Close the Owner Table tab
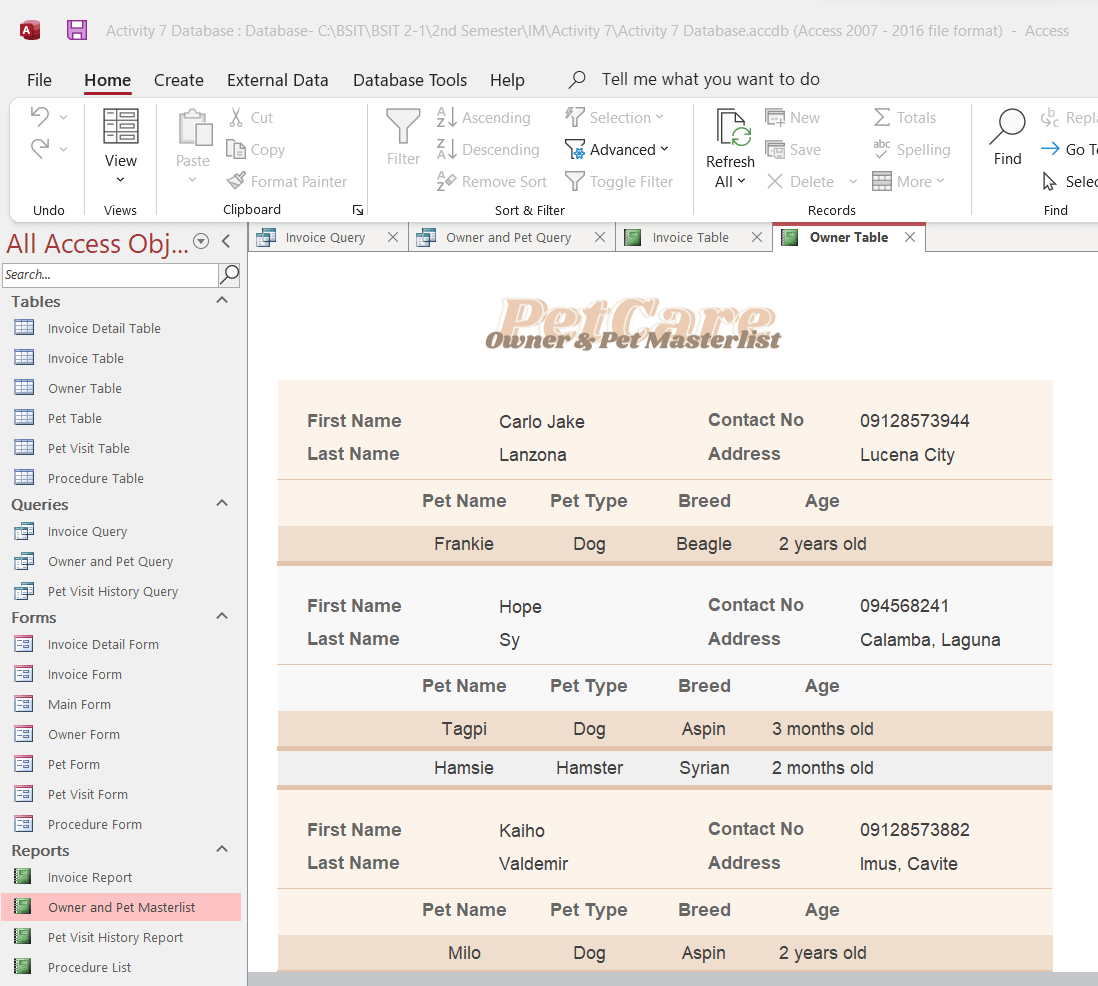The width and height of the screenshot is (1098, 986). (910, 238)
